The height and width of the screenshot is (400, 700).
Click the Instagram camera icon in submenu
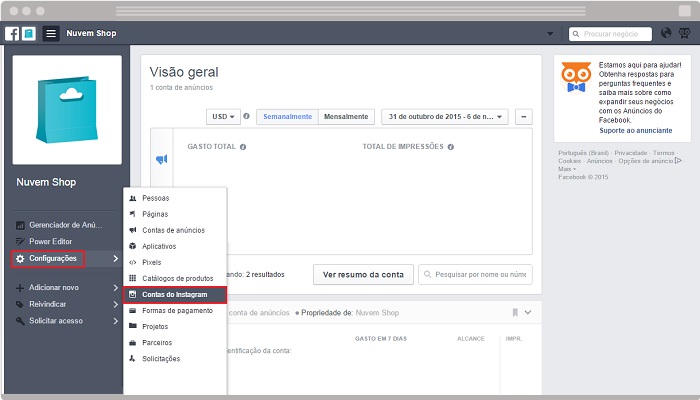click(133, 294)
